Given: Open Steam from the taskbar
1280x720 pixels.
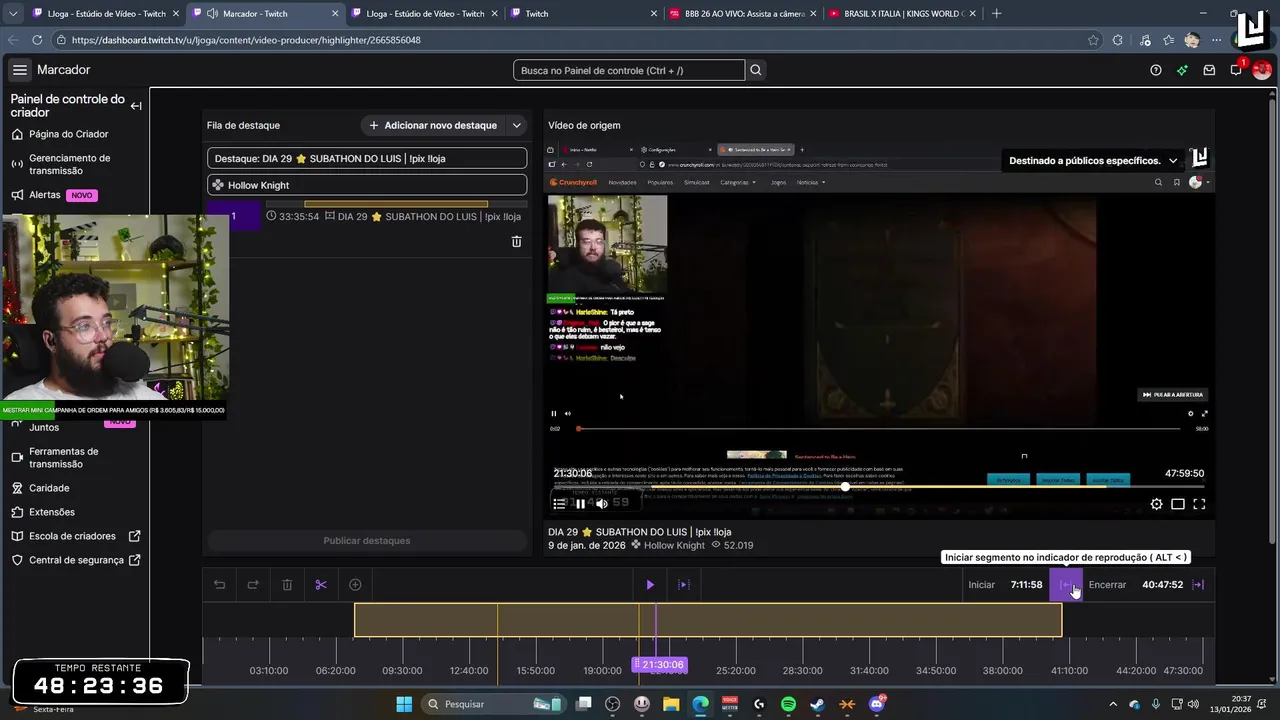Looking at the screenshot, I should click(x=818, y=704).
